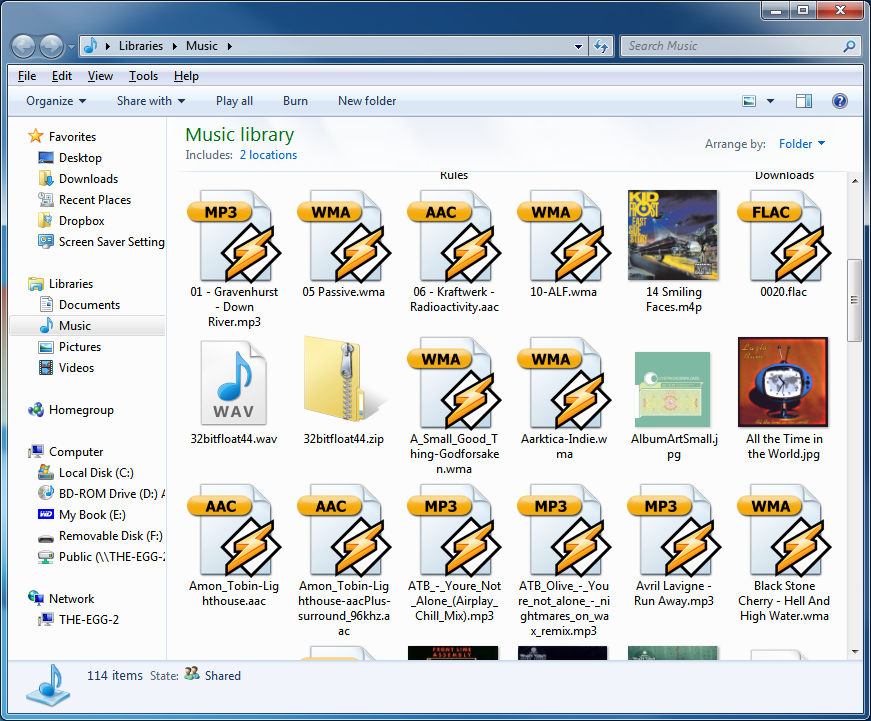Open the 2 locations link
Viewport: 871px width, 721px height.
[x=268, y=155]
